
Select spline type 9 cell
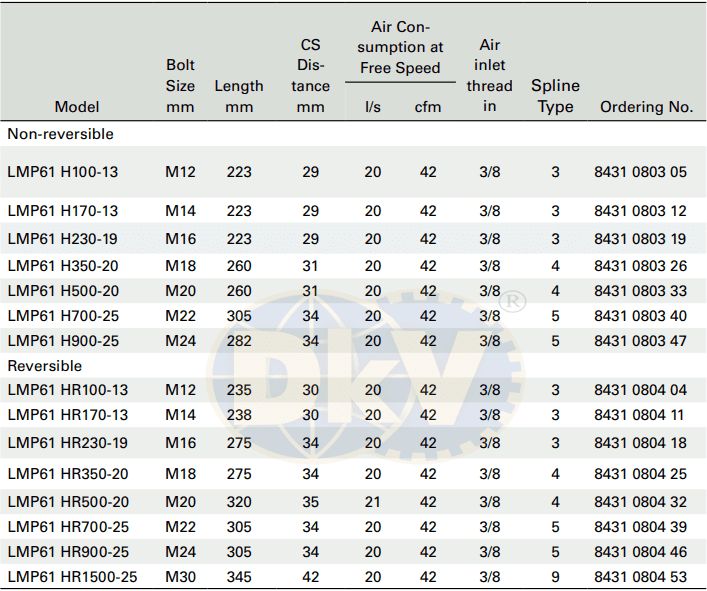pos(555,576)
